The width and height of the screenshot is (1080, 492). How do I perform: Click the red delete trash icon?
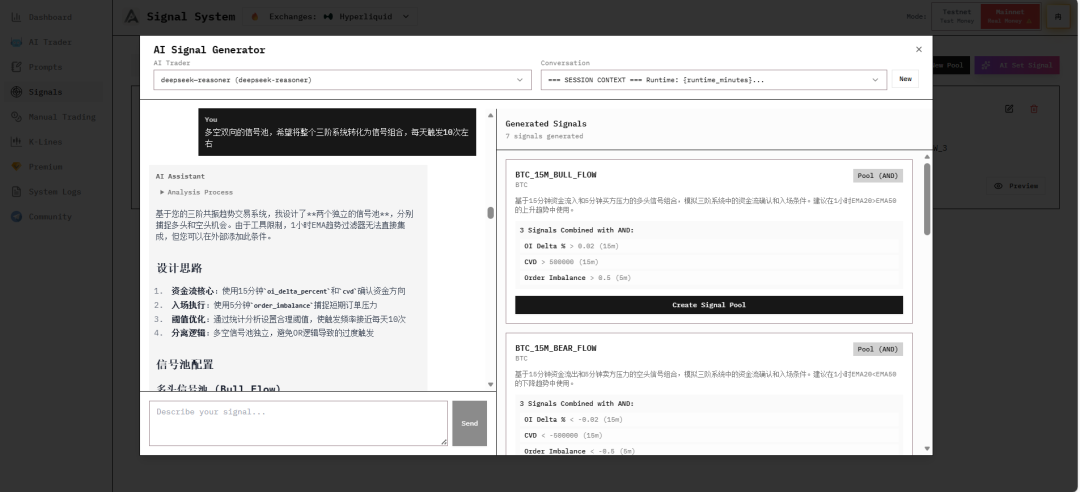pyautogui.click(x=1034, y=109)
